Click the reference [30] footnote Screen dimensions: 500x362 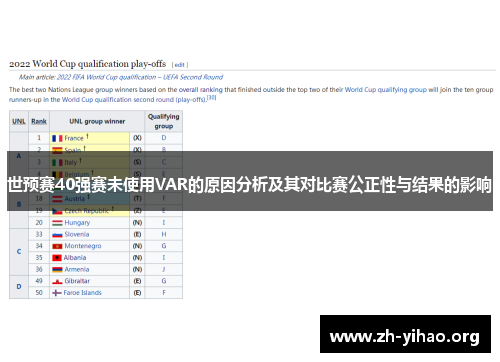212,98
